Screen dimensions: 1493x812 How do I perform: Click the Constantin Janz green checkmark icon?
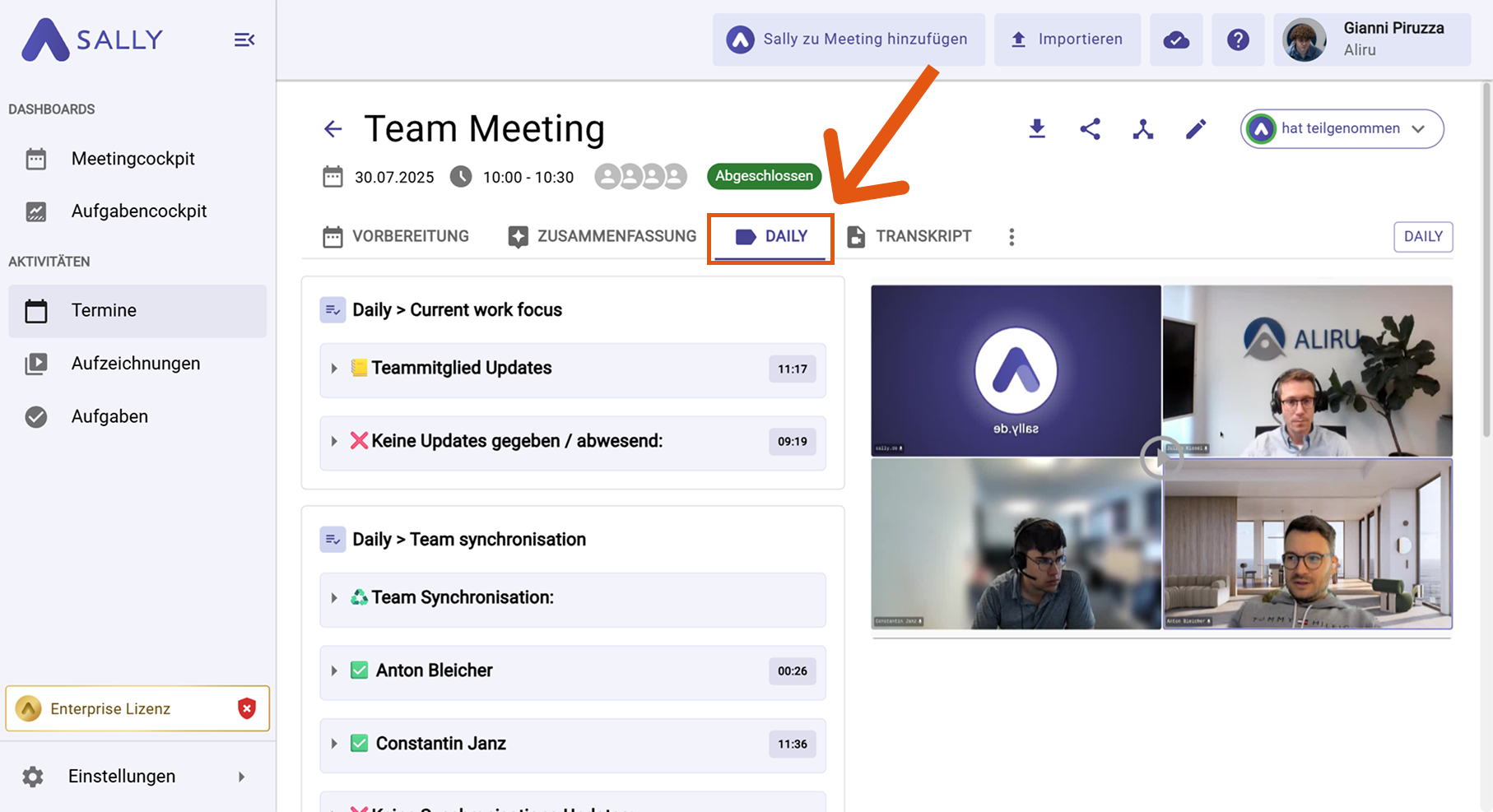pos(359,744)
